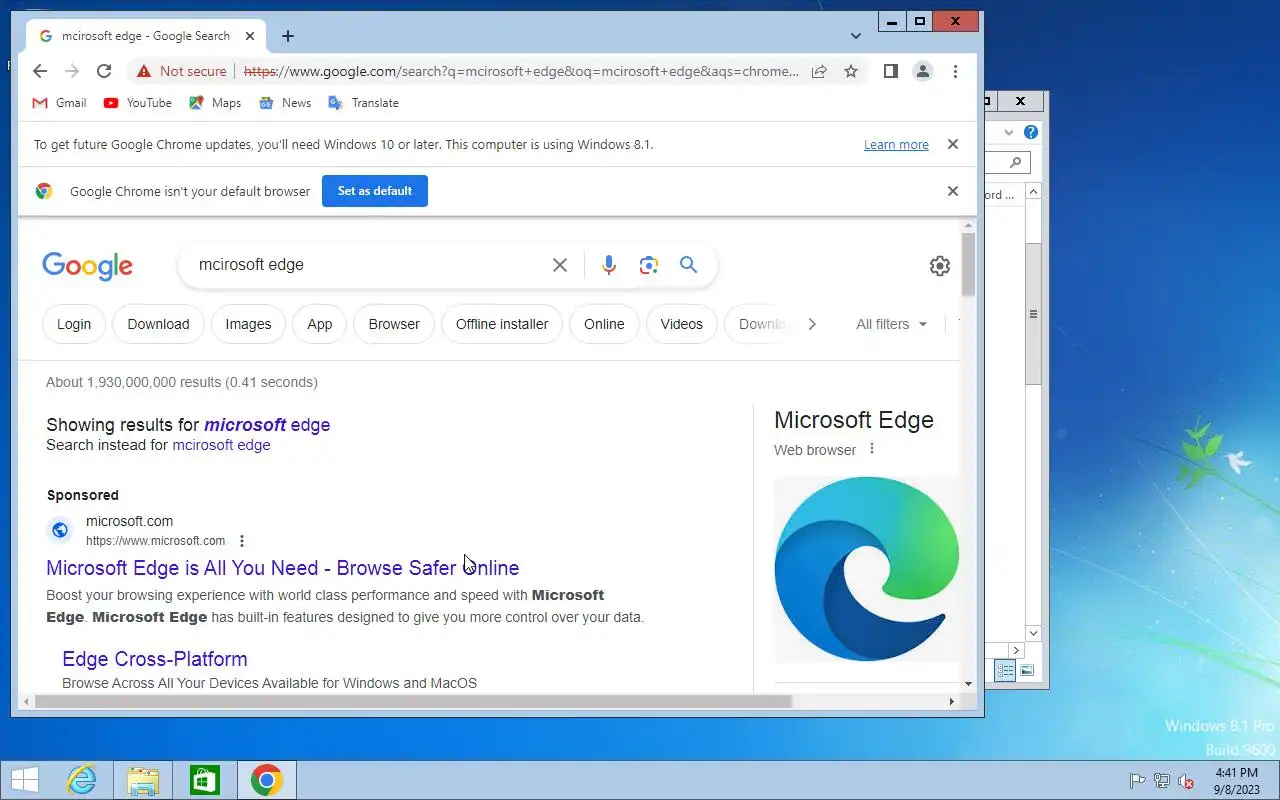Open the microsoft.com site favicon
1280x800 pixels.
pos(60,530)
